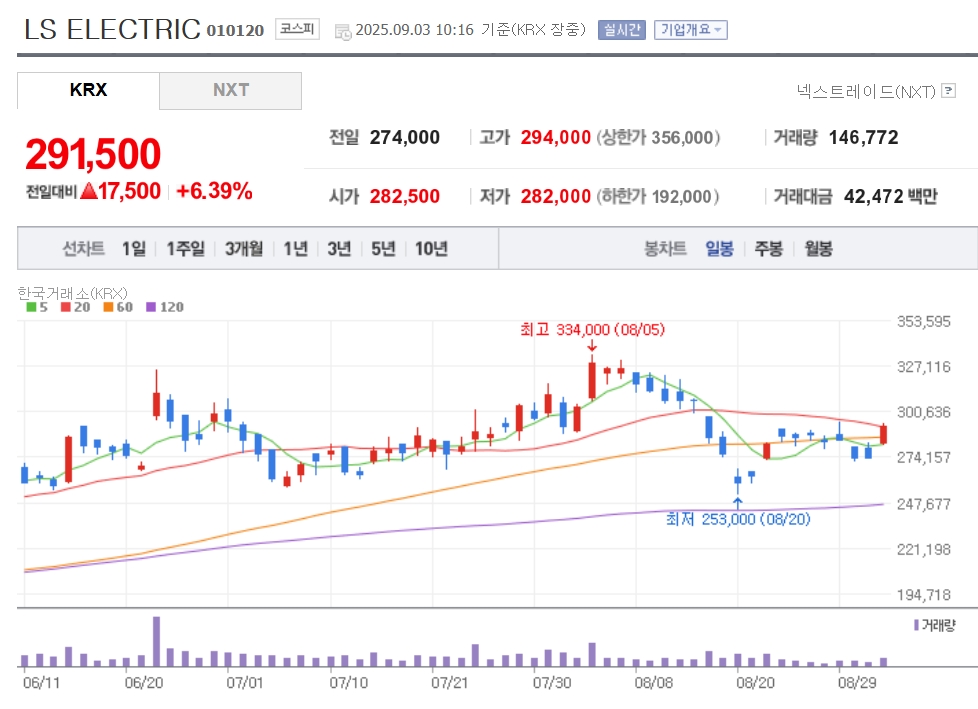Screen dimensions: 978x709
Task: Select the 주봉 weekly candle chart
Action: [768, 249]
